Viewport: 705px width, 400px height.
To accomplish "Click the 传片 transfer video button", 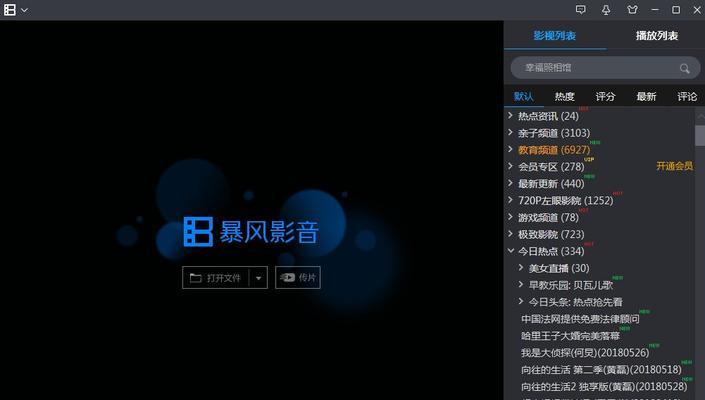I will click(x=298, y=277).
